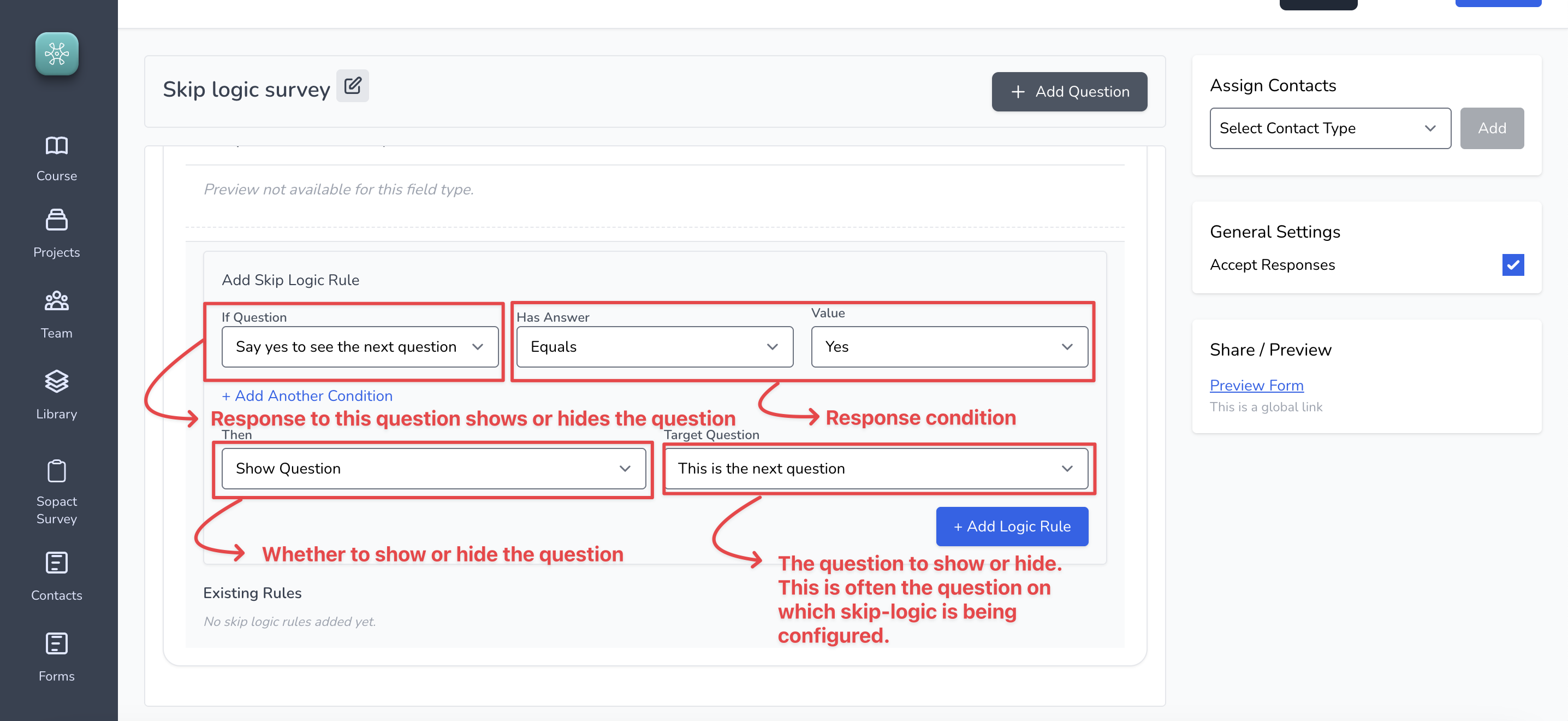Screen dimensions: 1568x721
Task: Open the If Question dropdown
Action: [360, 347]
